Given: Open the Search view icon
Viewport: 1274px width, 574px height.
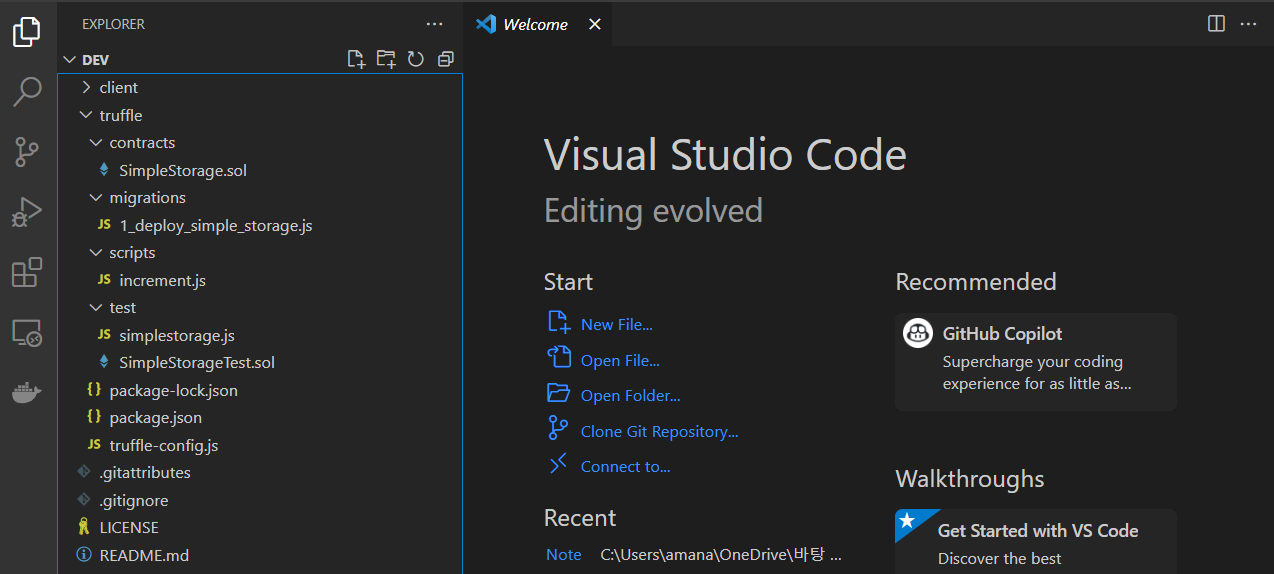Looking at the screenshot, I should (x=27, y=92).
